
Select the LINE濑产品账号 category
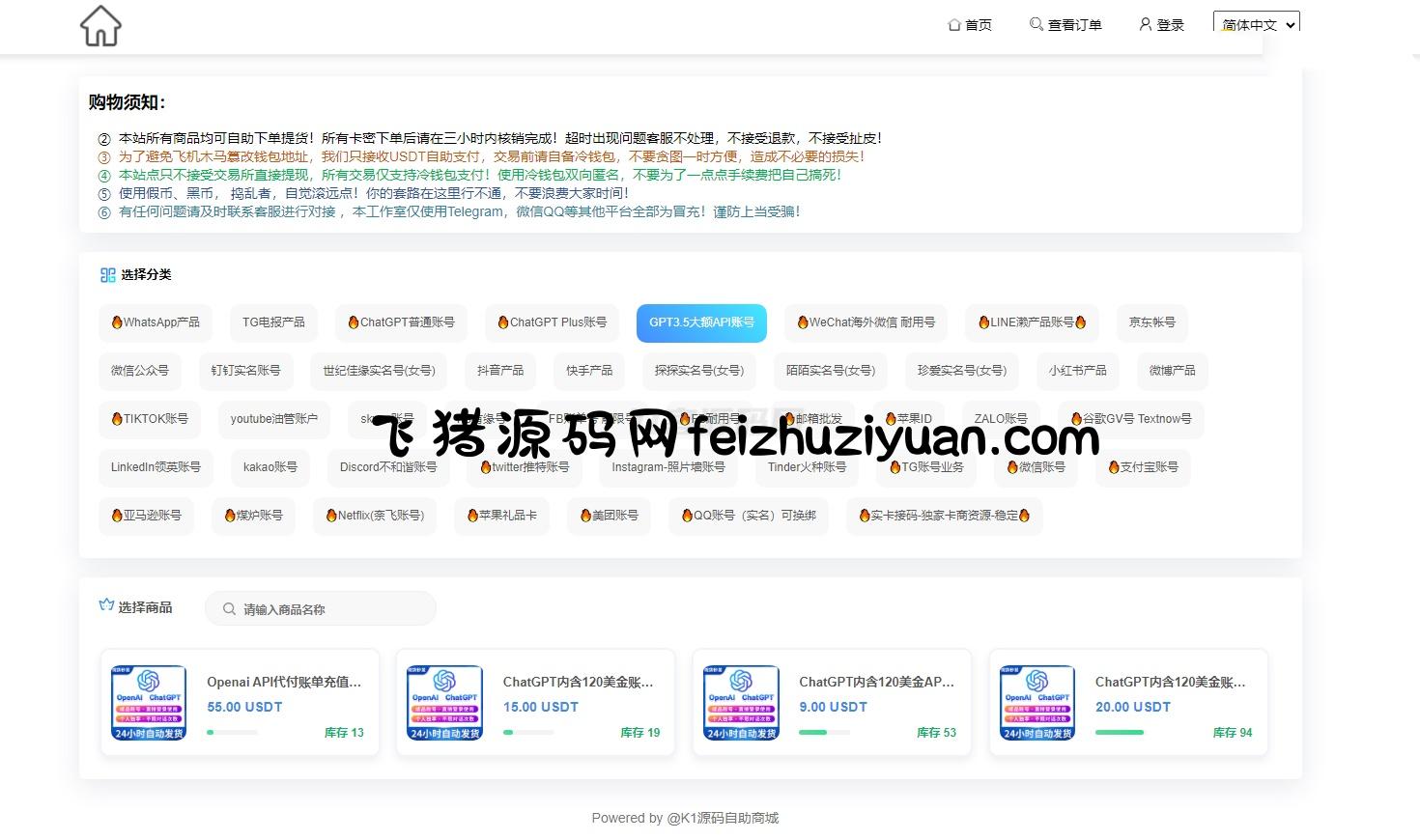click(x=1032, y=322)
